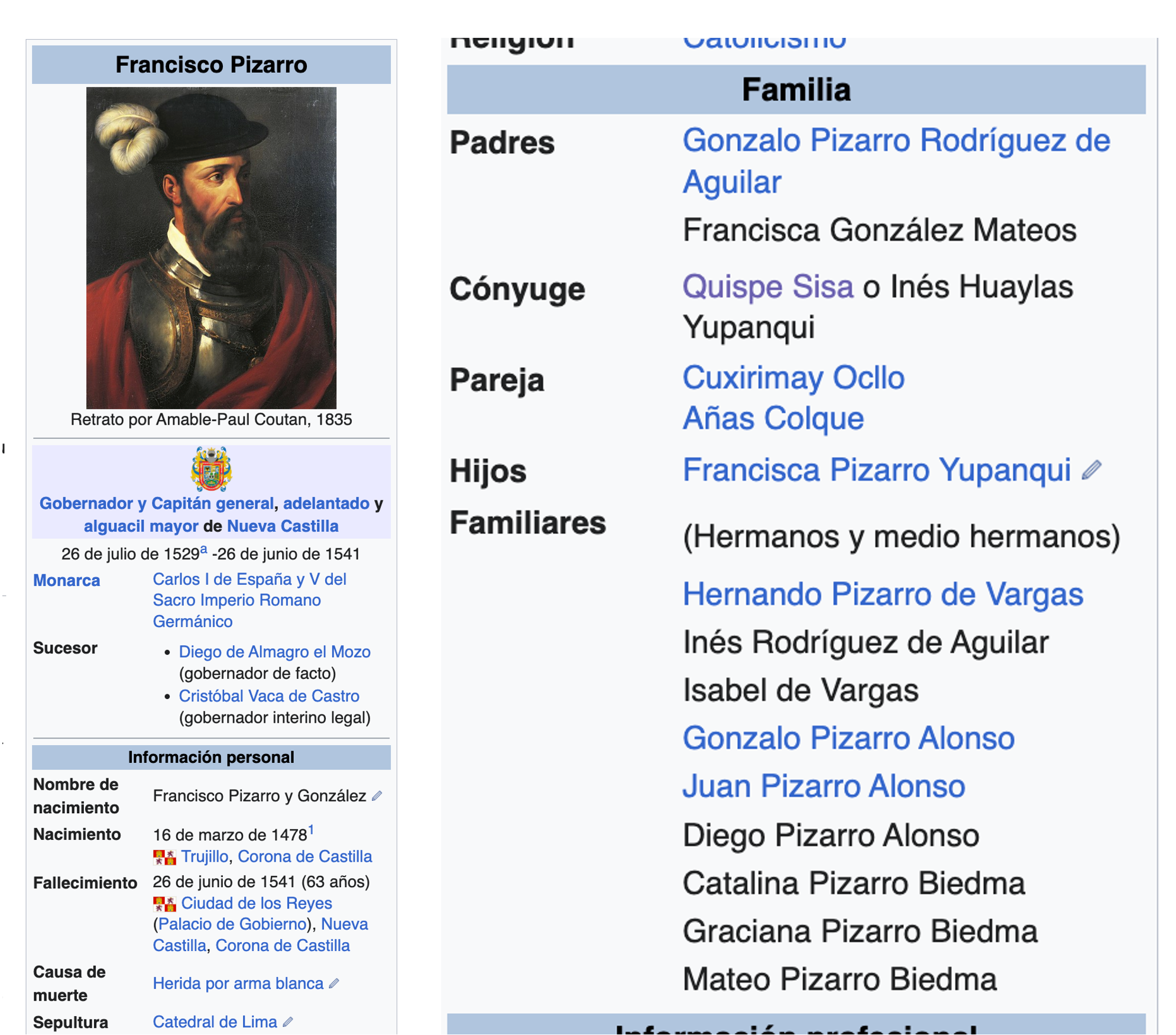Click pencil icon after Herida por arma blanca
The image size is (1176, 1035).
coord(334,984)
